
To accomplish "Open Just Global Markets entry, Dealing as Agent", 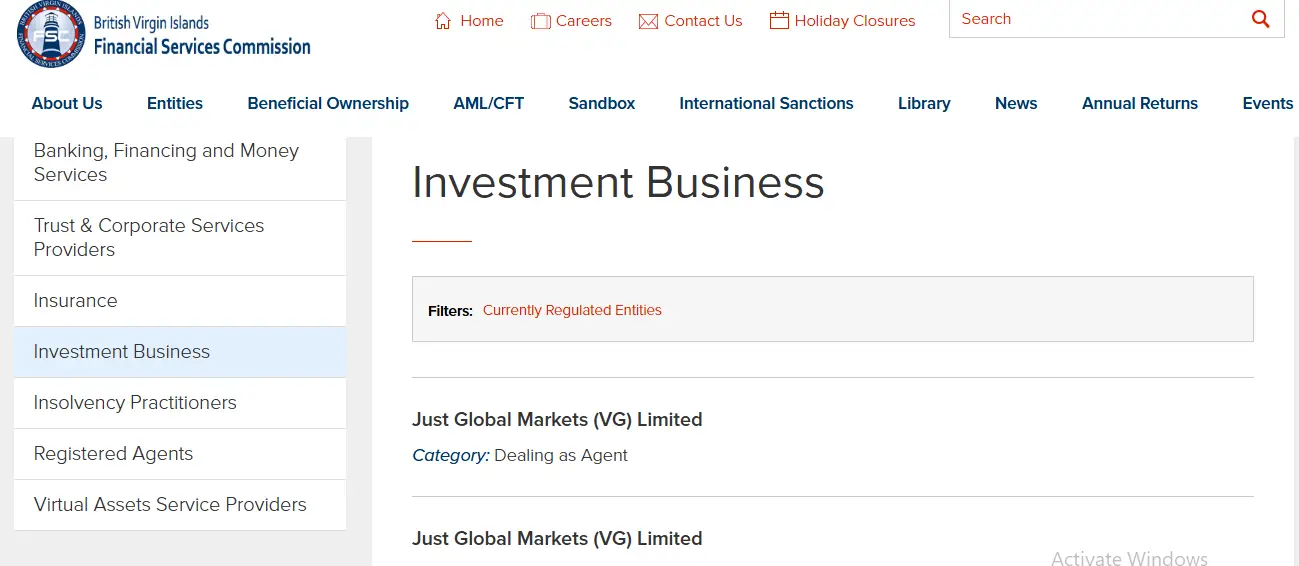I will 557,420.
